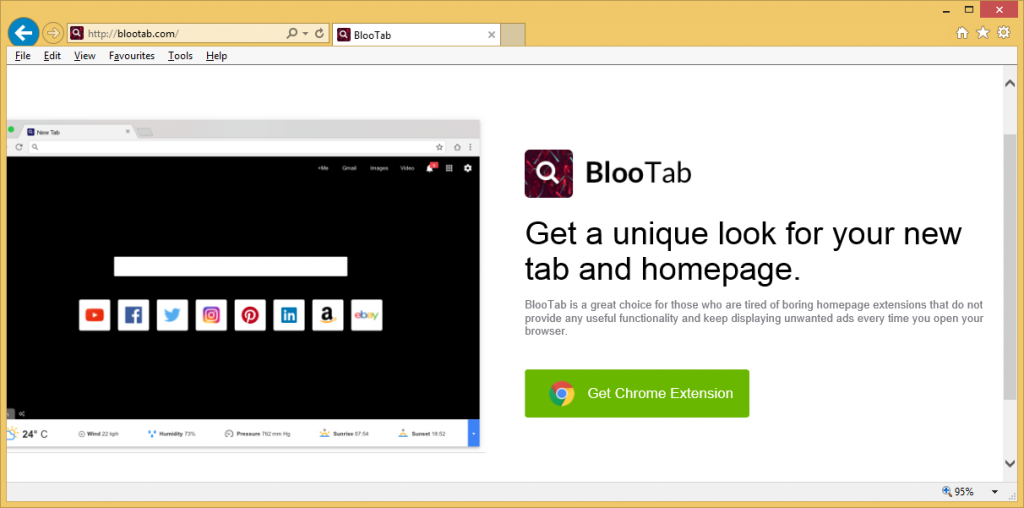Click the browser Back arrow button
1024x508 pixels.
(23, 33)
